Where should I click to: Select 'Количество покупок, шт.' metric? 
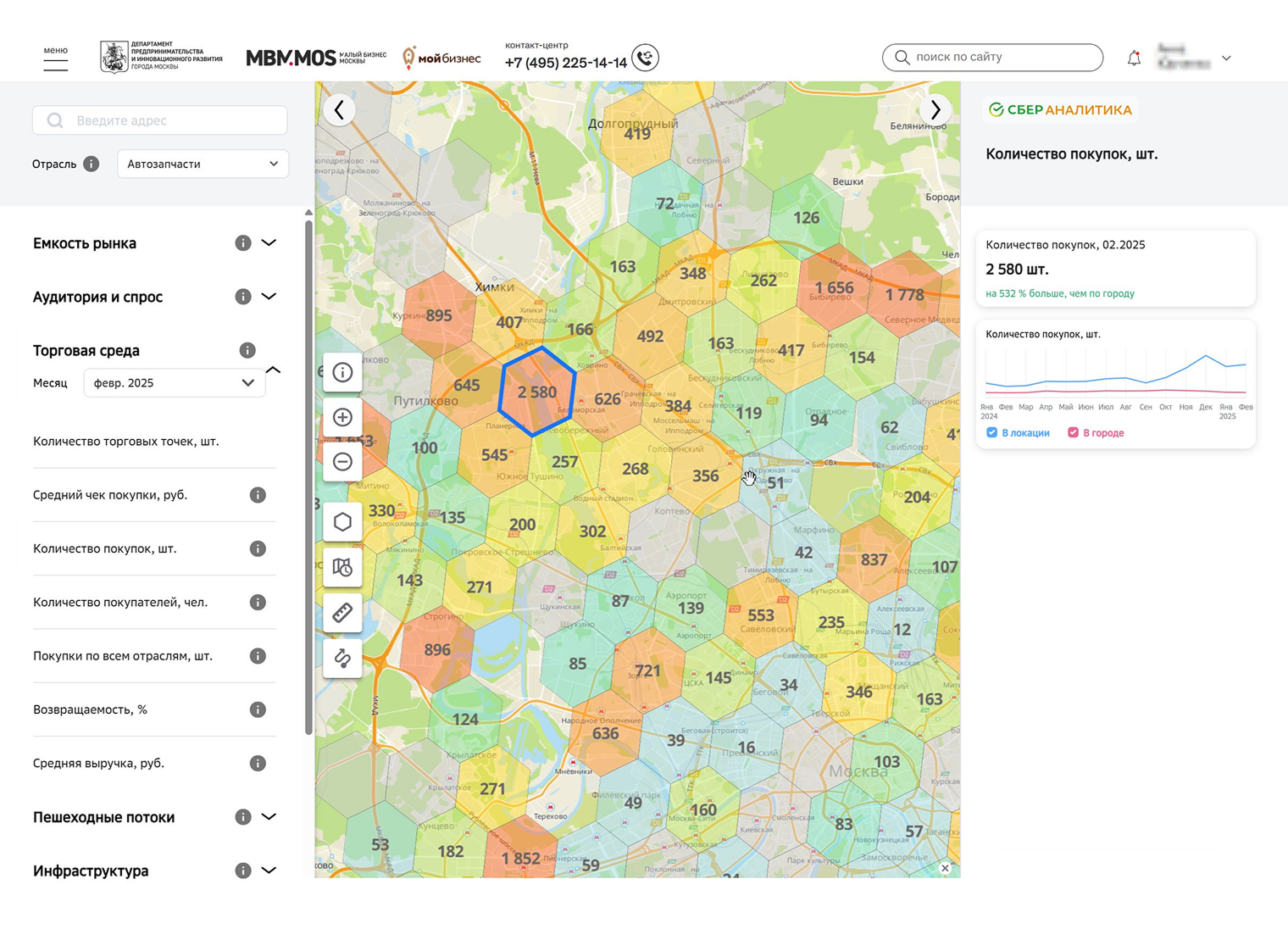tap(105, 548)
